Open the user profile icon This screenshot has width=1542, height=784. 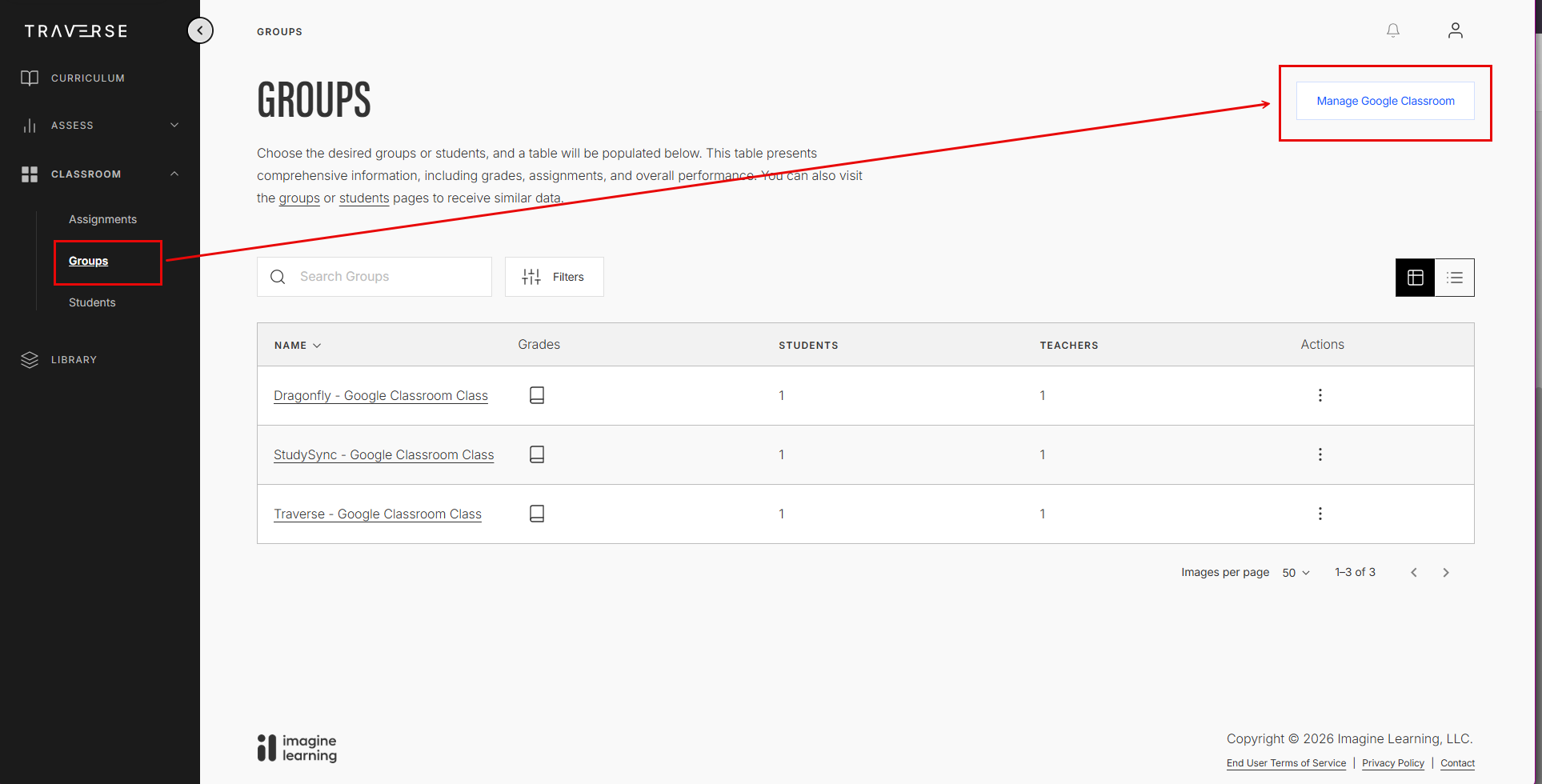coord(1456,30)
